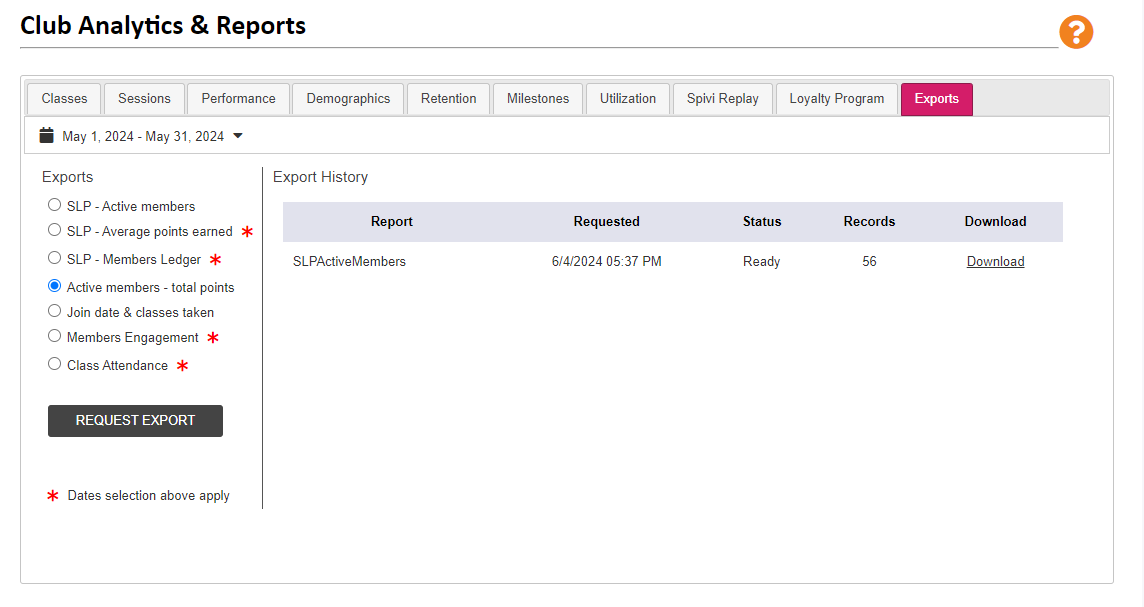Screen dimensions: 1144x607
Task: Go to the Milestones tab
Action: (537, 98)
